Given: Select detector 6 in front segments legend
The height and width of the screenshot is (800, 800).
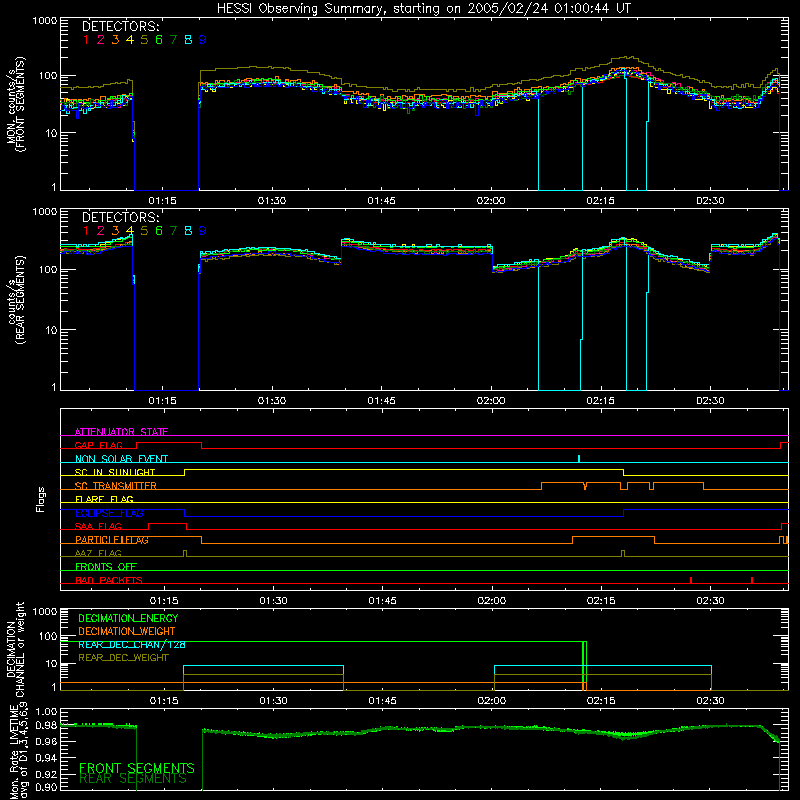Looking at the screenshot, I should 159,40.
